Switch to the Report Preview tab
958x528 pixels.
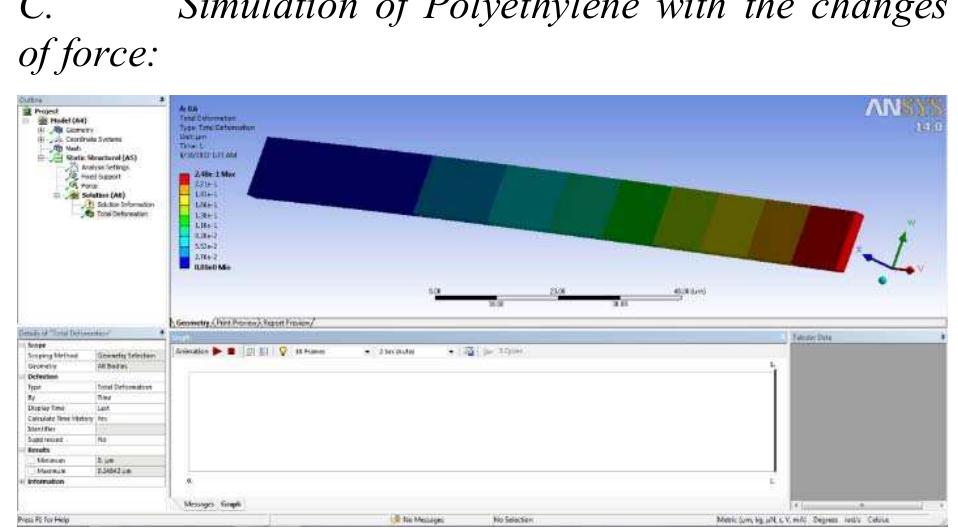287,323
